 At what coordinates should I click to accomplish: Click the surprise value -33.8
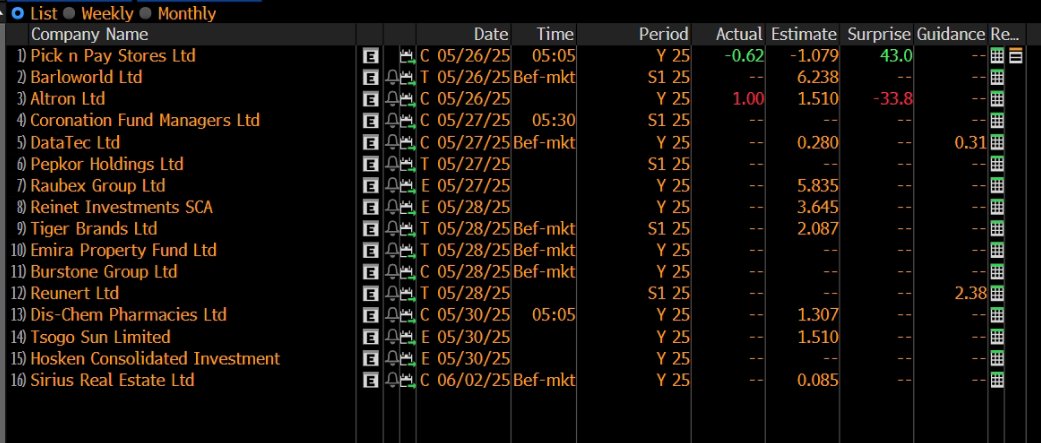pos(891,99)
